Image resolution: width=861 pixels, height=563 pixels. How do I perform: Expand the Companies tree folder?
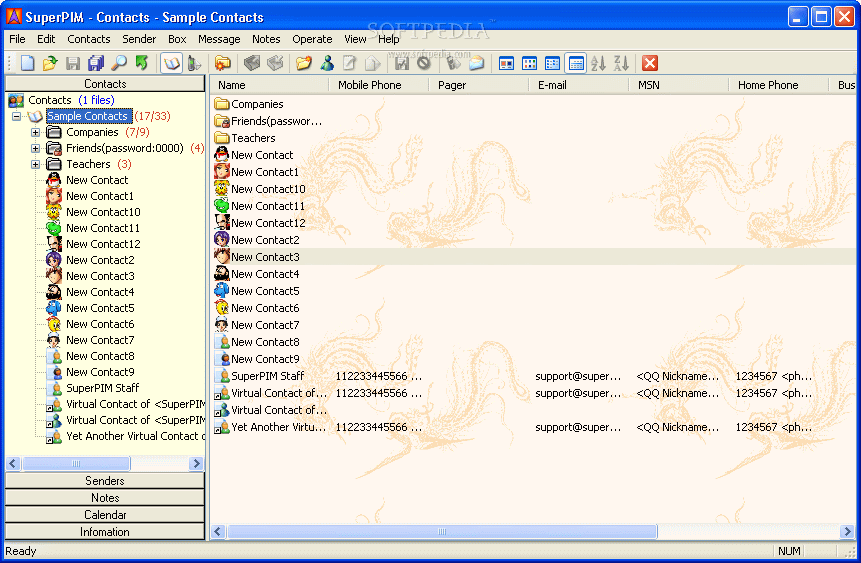(x=36, y=132)
